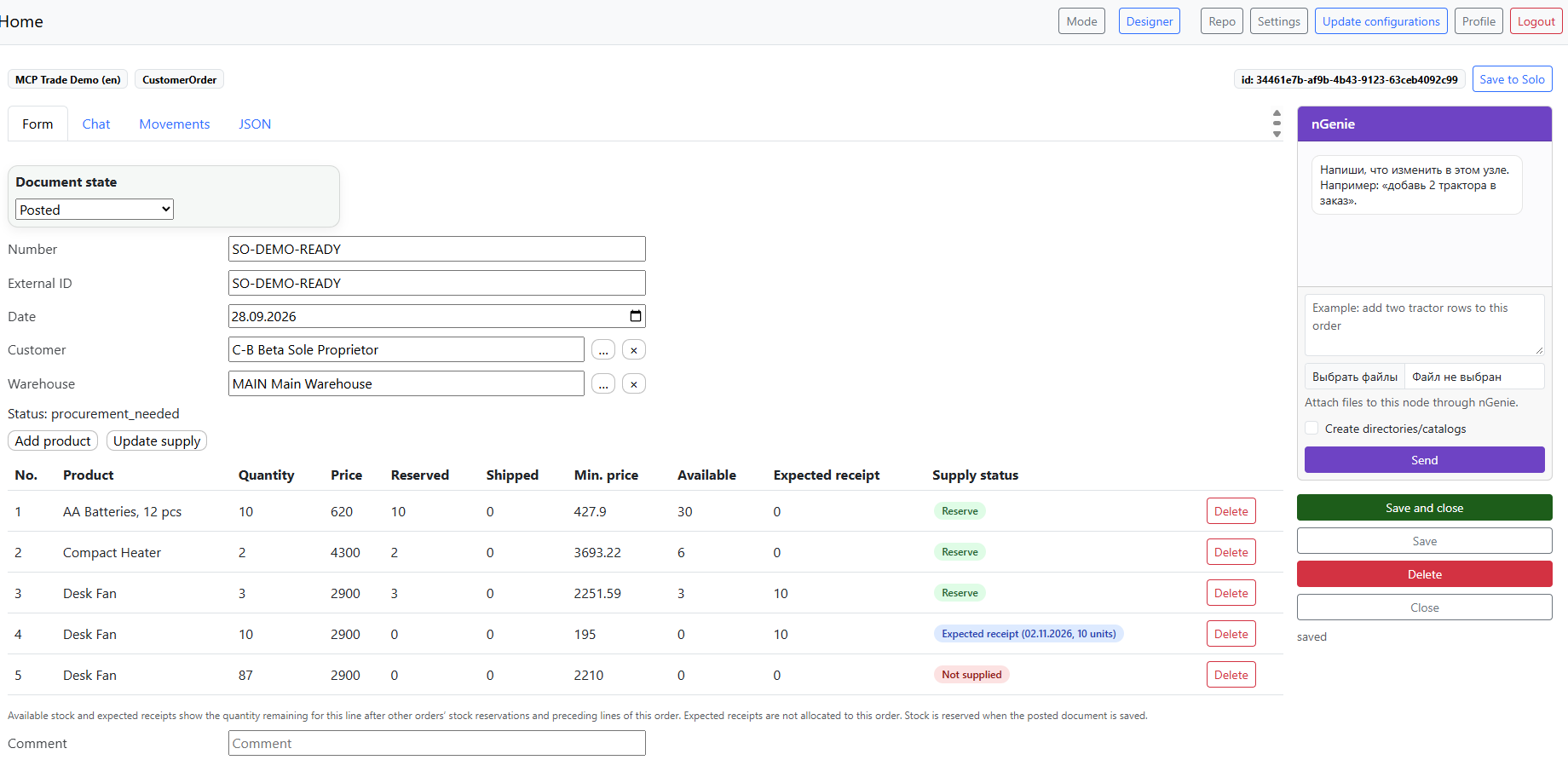The width and height of the screenshot is (1568, 760).
Task: Click the price 4300 cell
Action: click(x=345, y=552)
